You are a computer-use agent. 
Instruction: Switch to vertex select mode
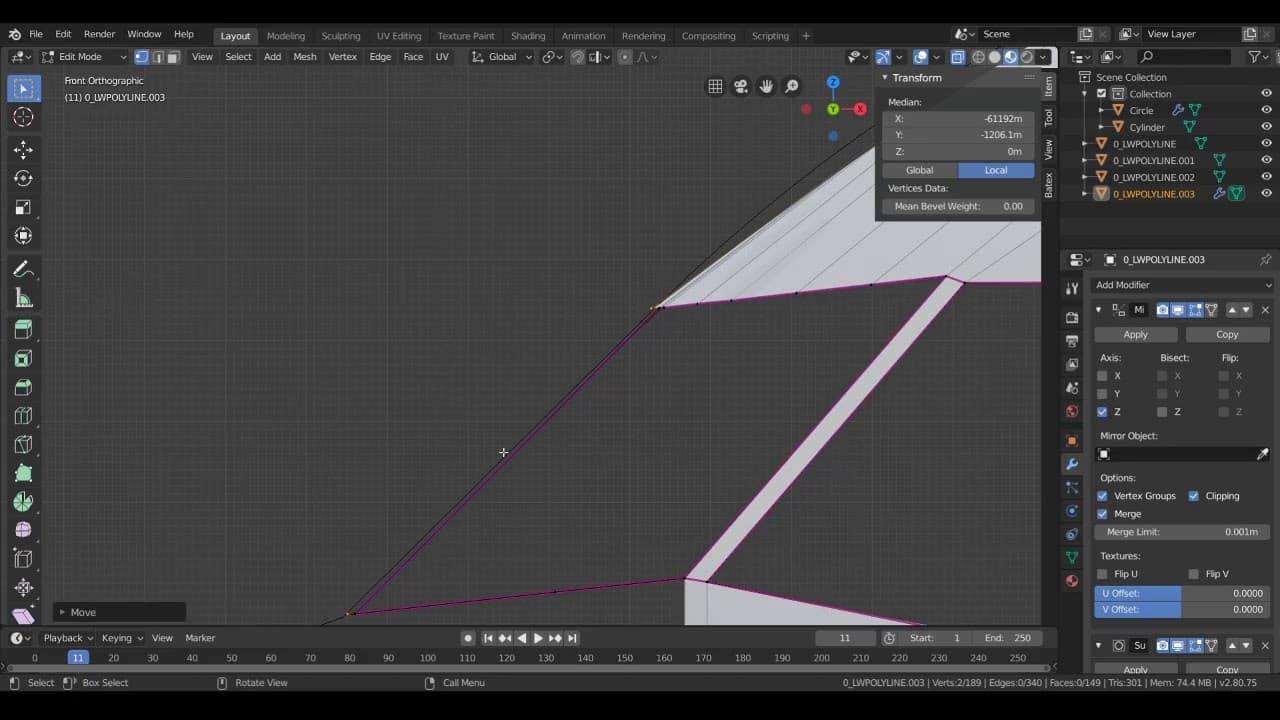(141, 57)
